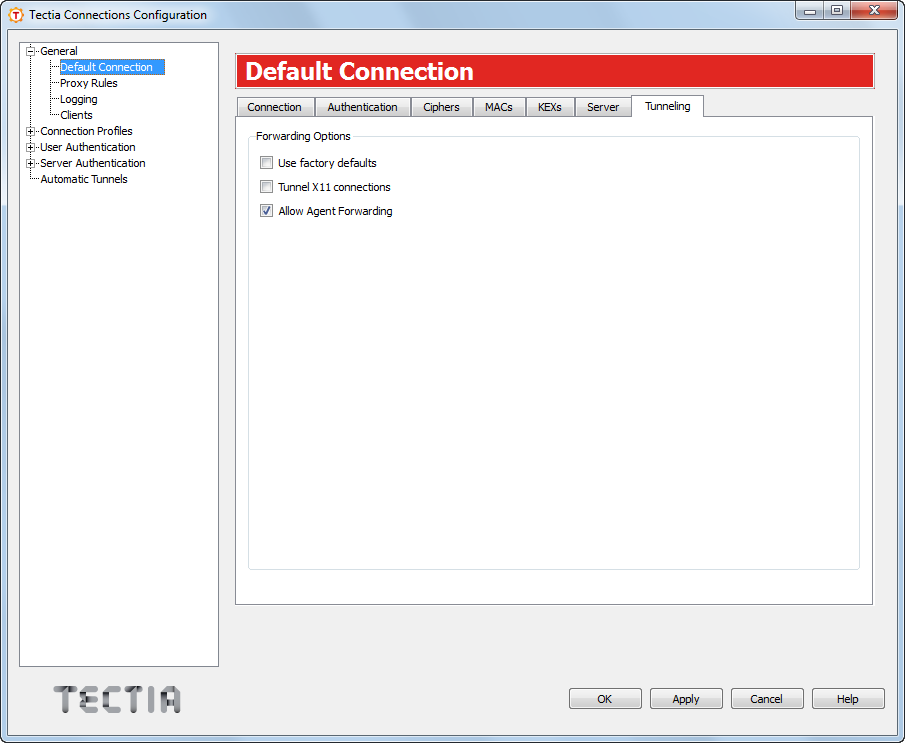
Task: Select Automatic Tunnels in the sidebar
Action: [x=83, y=178]
